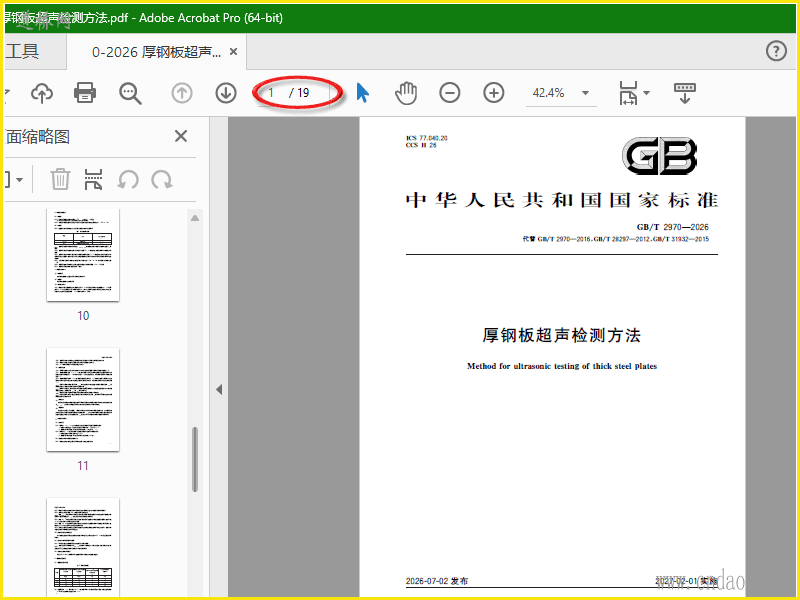Screen dimensions: 800x600
Task: Select page 10 thumbnail
Action: point(83,255)
